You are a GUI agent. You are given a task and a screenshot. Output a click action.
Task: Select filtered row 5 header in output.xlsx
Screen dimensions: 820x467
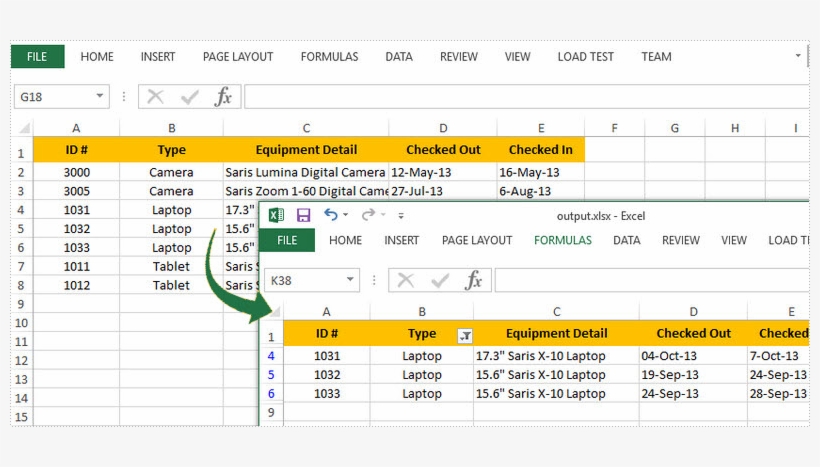tap(271, 374)
